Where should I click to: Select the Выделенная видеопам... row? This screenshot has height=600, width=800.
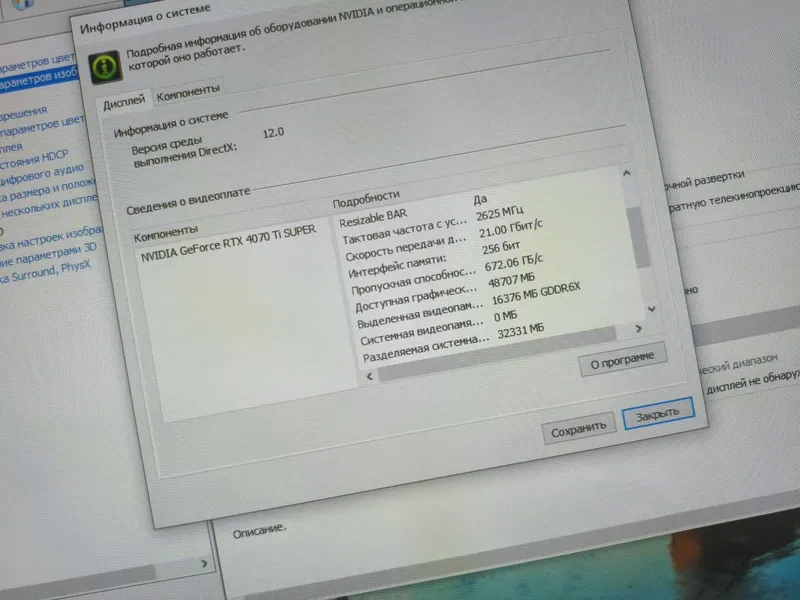pyautogui.click(x=469, y=305)
